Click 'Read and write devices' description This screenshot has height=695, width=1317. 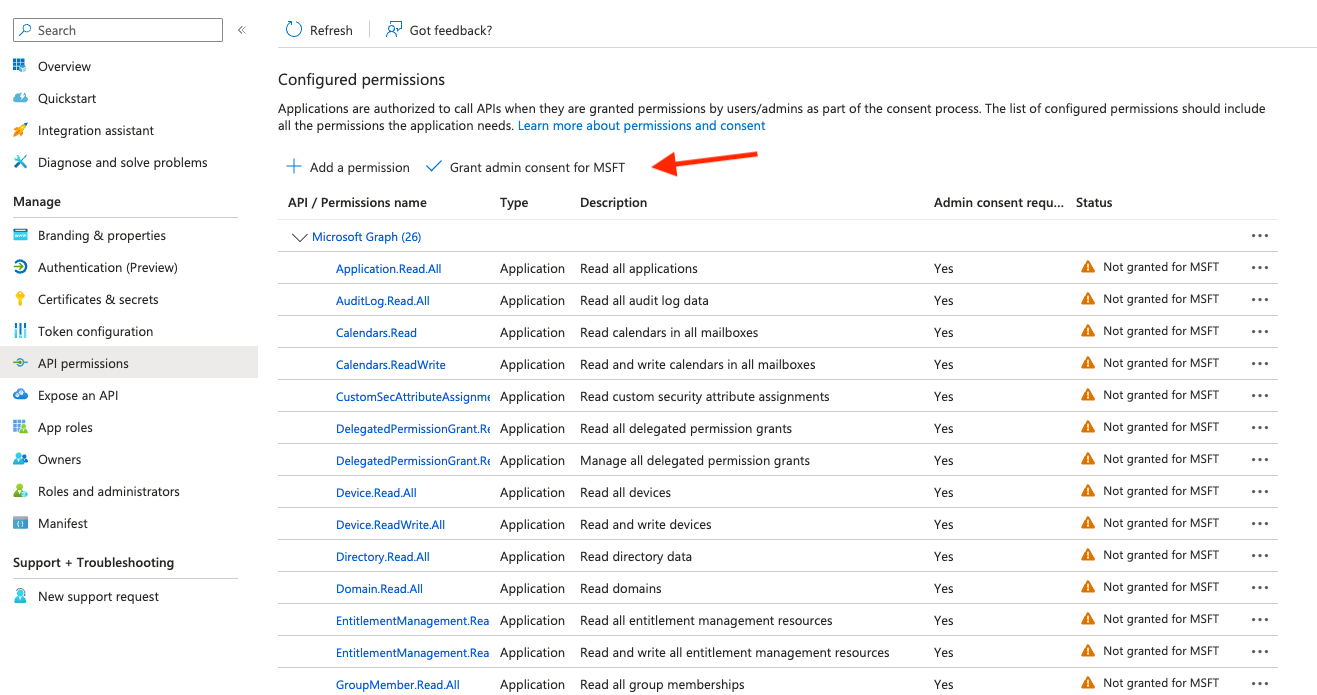point(646,524)
